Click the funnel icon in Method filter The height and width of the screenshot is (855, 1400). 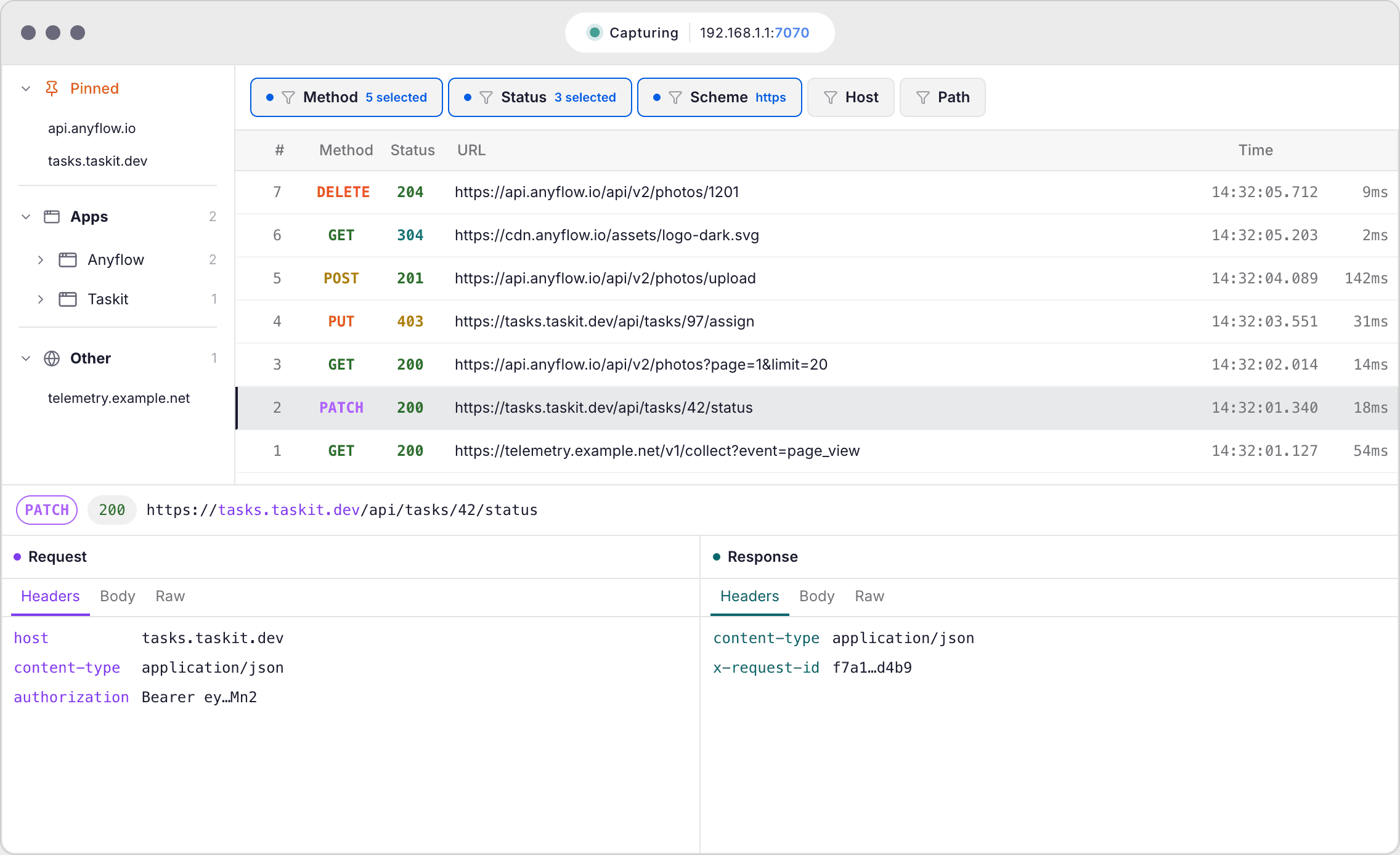(288, 97)
